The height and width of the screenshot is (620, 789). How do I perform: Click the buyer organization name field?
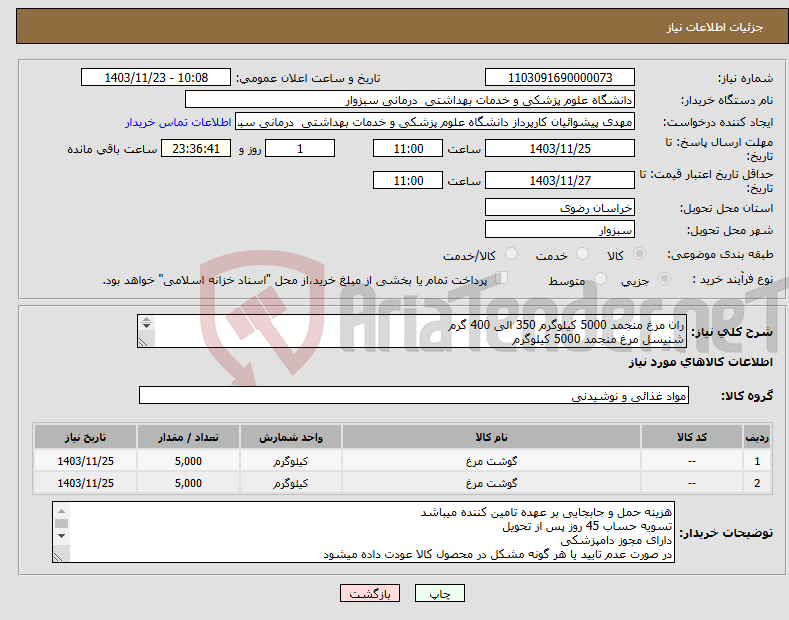410,100
